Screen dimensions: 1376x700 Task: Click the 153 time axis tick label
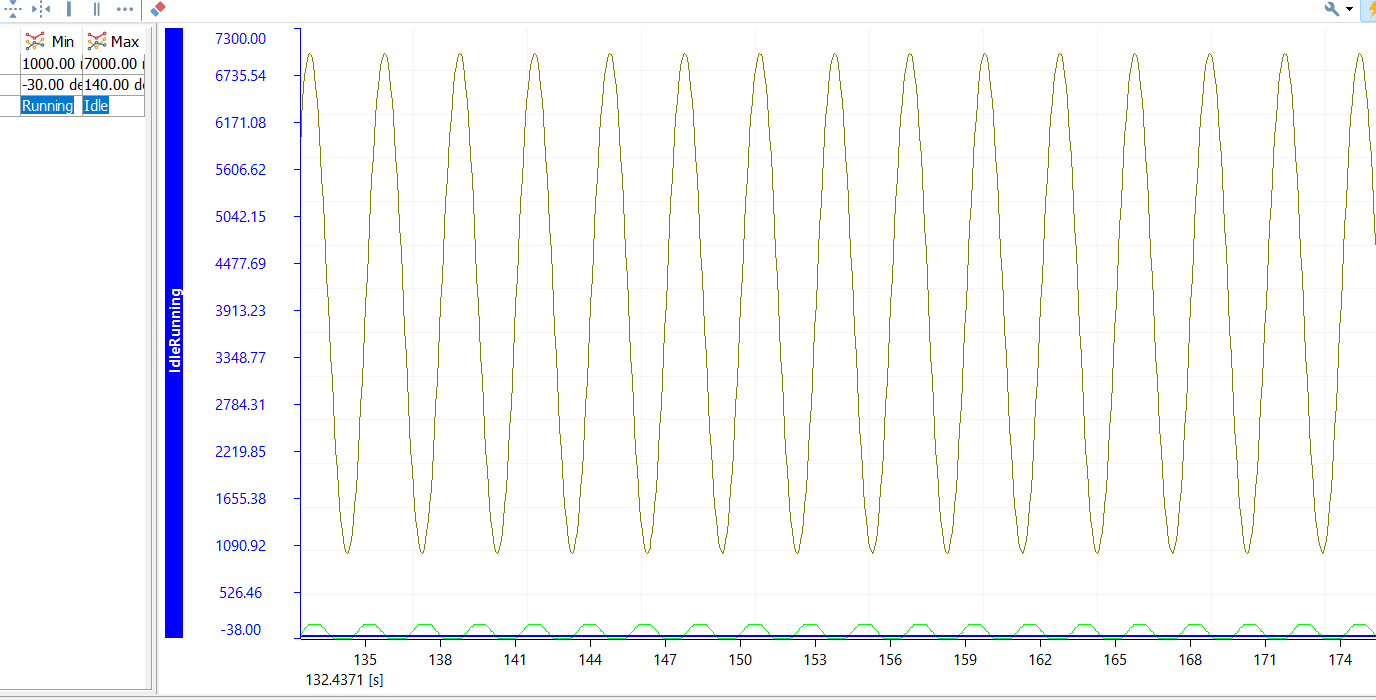tap(815, 660)
